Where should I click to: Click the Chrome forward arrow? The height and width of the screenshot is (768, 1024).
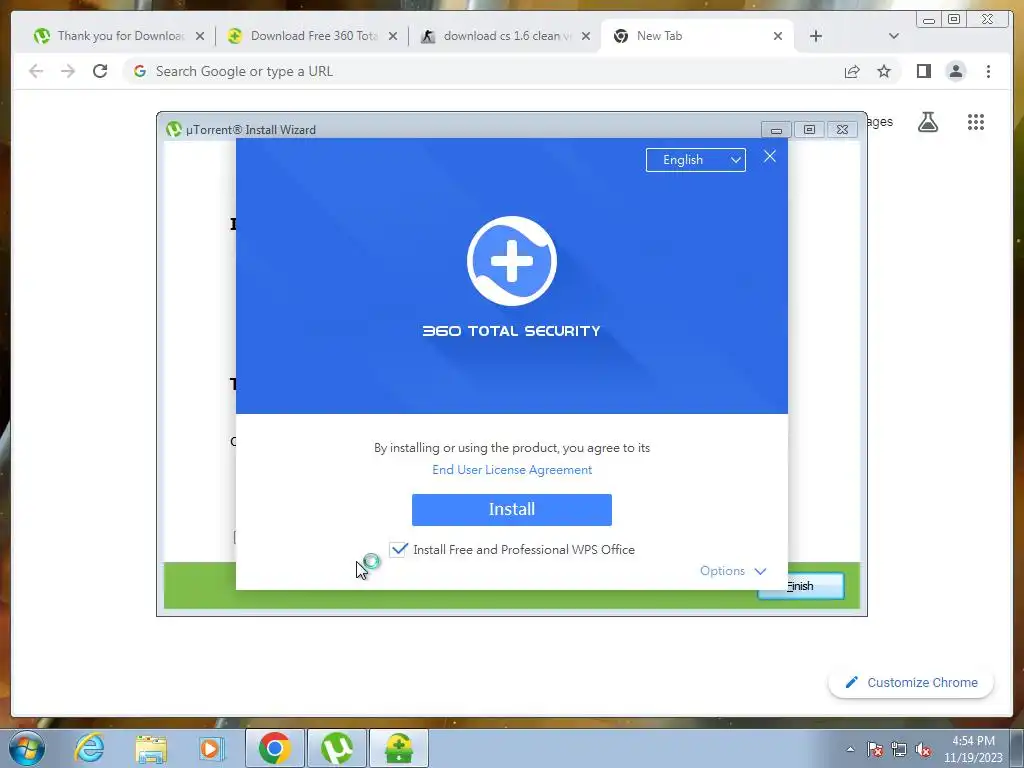tap(68, 71)
